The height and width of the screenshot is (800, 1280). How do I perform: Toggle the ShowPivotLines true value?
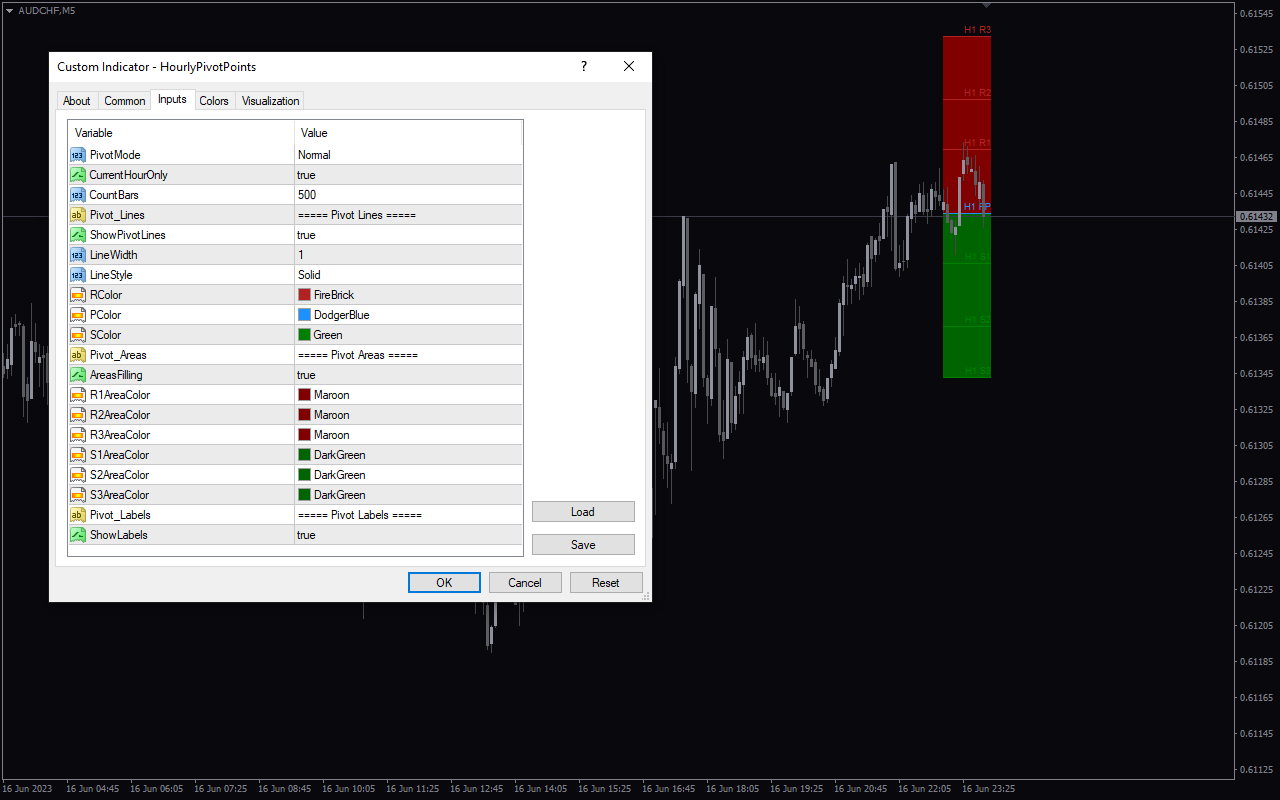[x=408, y=235]
